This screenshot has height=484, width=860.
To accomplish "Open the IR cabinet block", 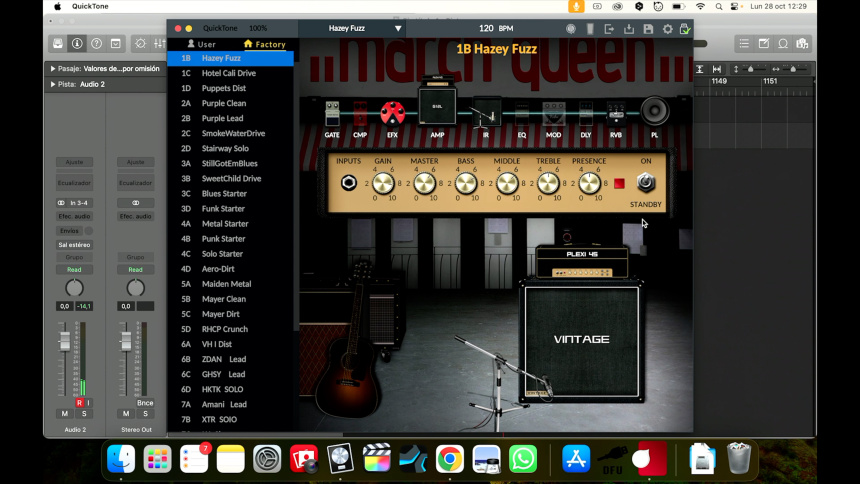I will 486,112.
